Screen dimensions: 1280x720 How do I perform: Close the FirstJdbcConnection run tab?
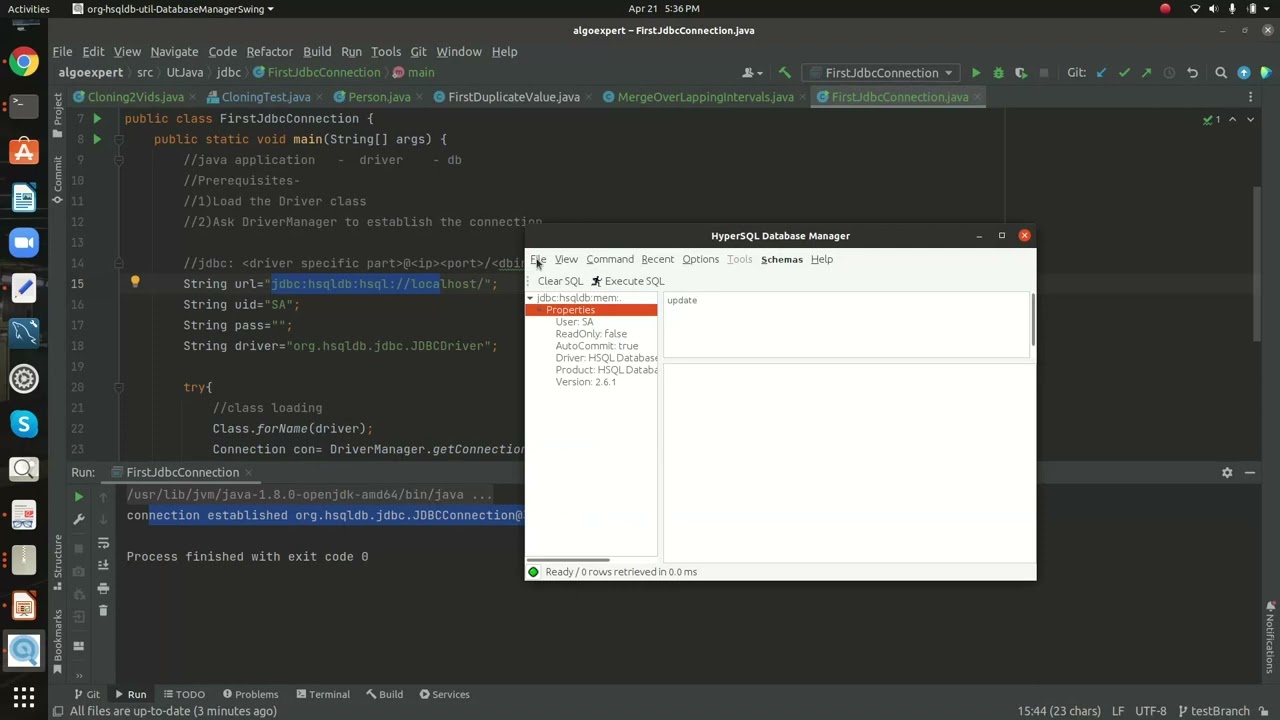(x=249, y=472)
